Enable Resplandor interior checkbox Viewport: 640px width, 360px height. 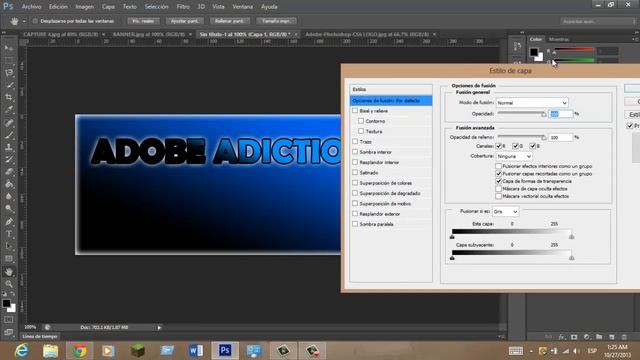(x=355, y=162)
